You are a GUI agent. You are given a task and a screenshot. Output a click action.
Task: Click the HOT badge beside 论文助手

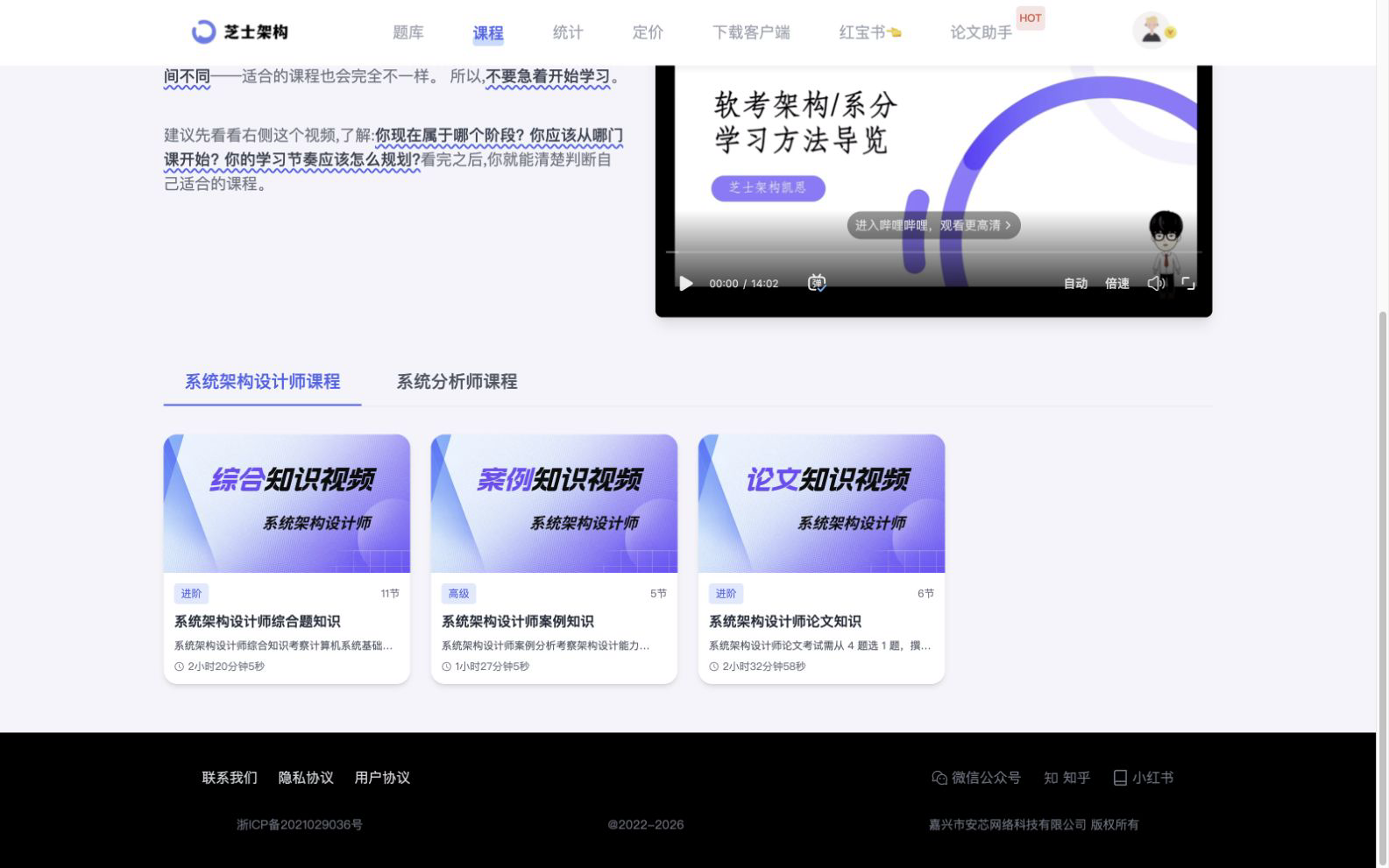click(1031, 18)
